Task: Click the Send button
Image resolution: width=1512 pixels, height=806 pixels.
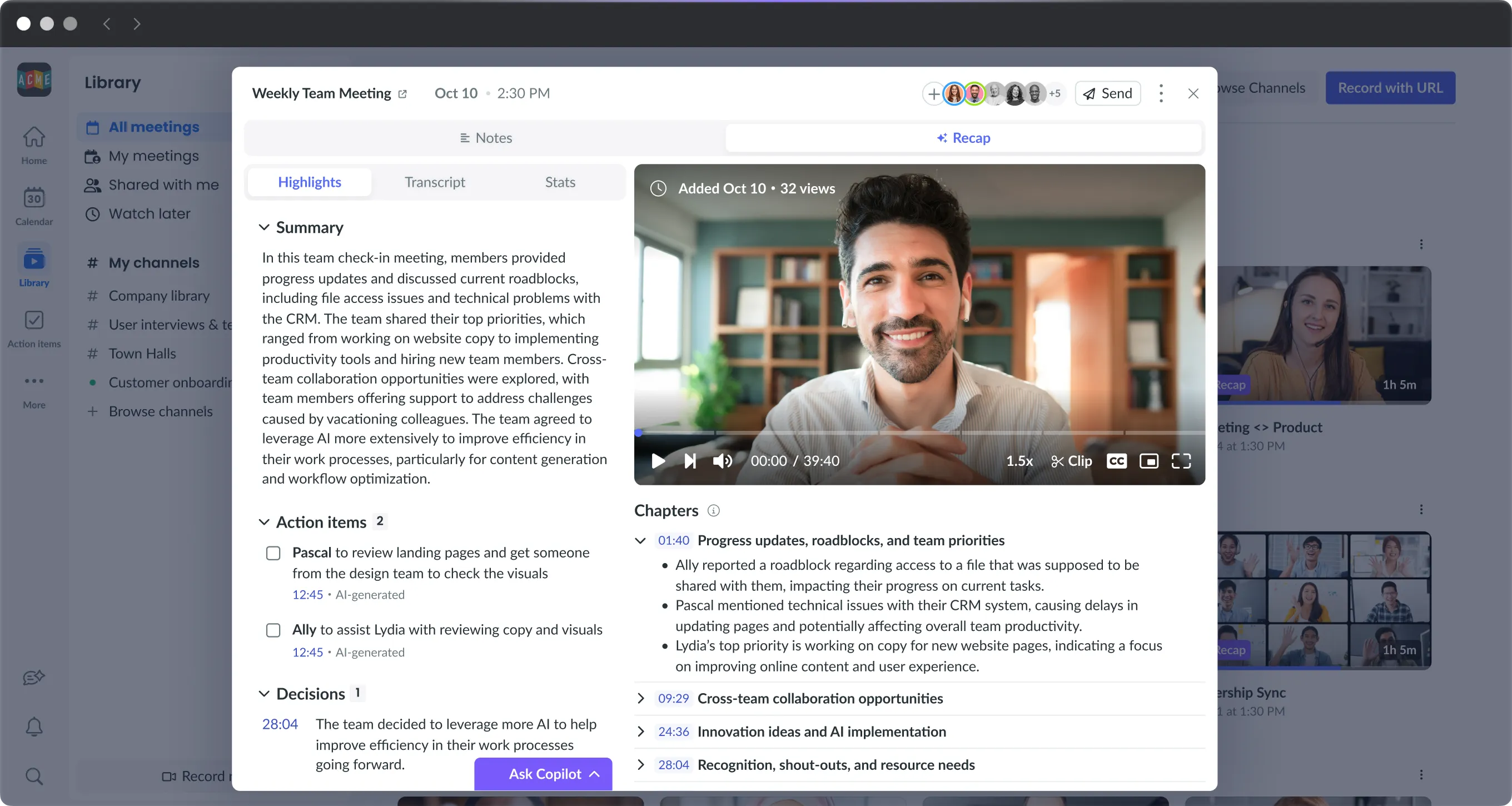Action: [1107, 93]
